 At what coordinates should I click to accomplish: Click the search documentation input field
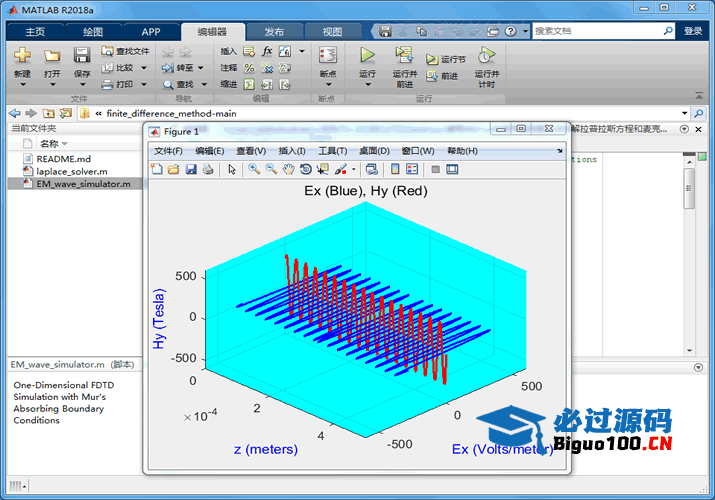click(x=597, y=31)
